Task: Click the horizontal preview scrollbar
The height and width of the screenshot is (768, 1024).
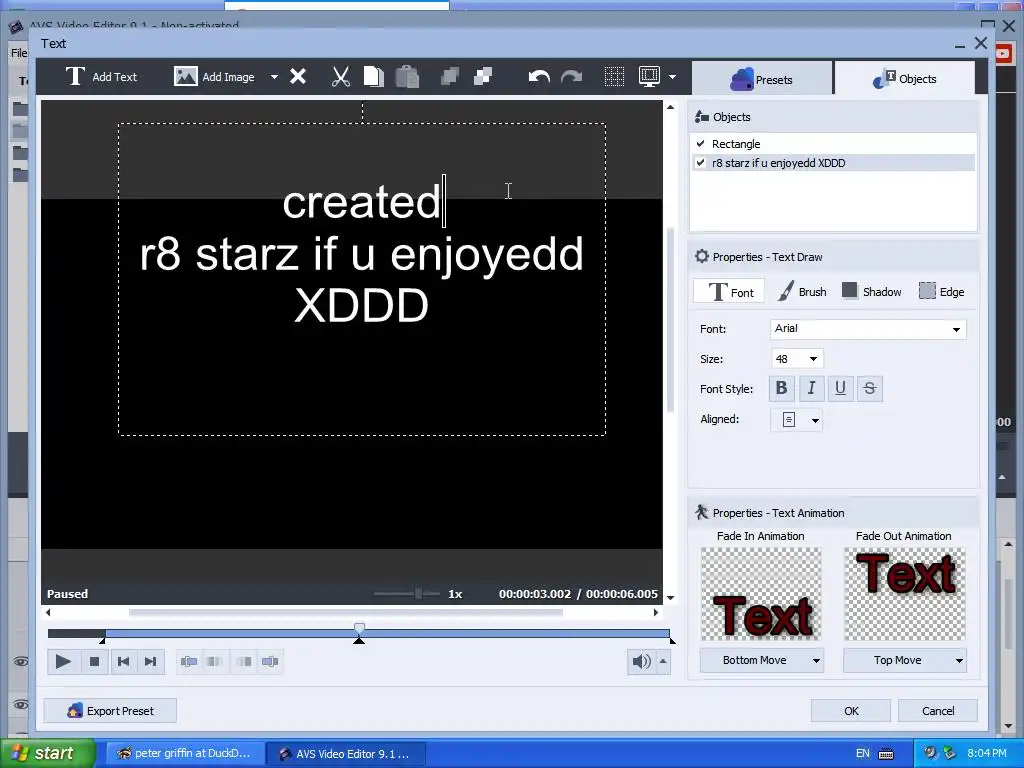Action: pos(346,613)
